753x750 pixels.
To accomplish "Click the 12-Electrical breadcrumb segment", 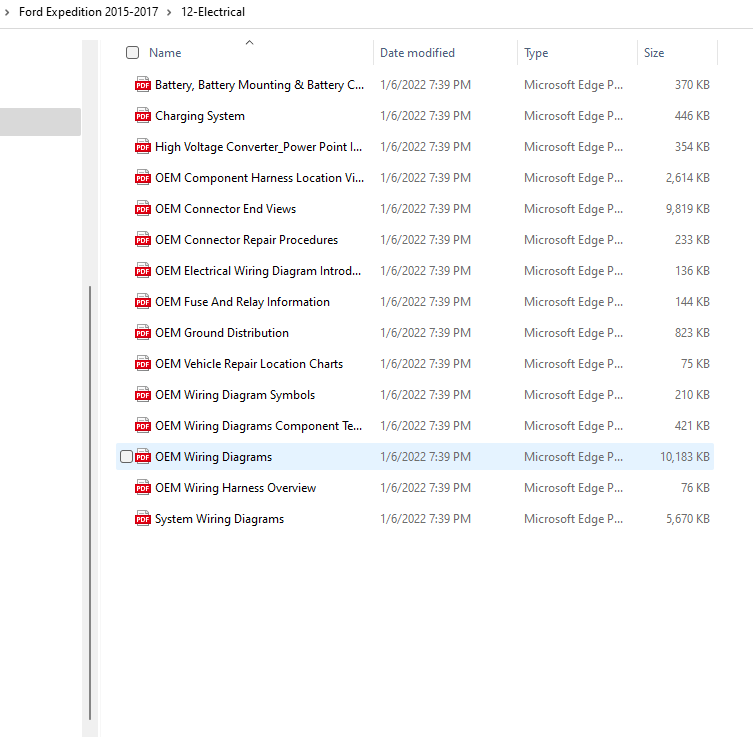I will pyautogui.click(x=213, y=12).
